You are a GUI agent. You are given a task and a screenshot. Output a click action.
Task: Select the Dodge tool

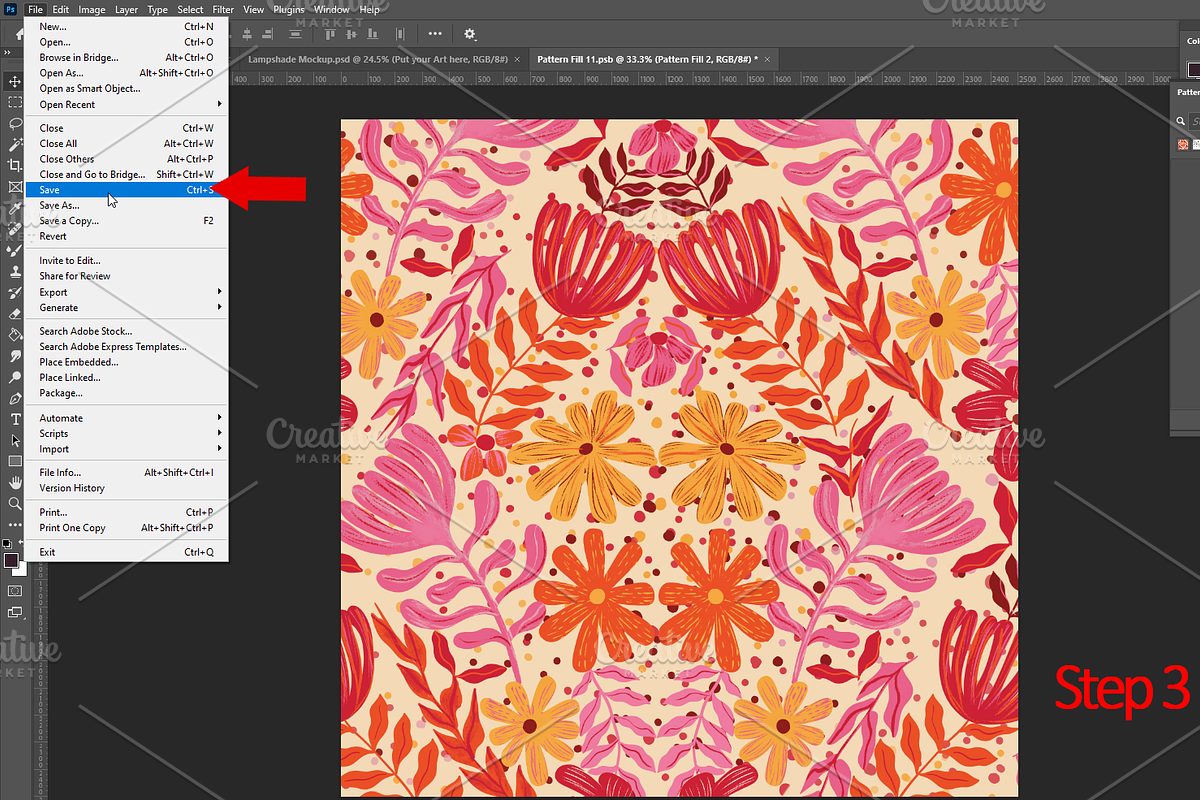click(x=15, y=376)
